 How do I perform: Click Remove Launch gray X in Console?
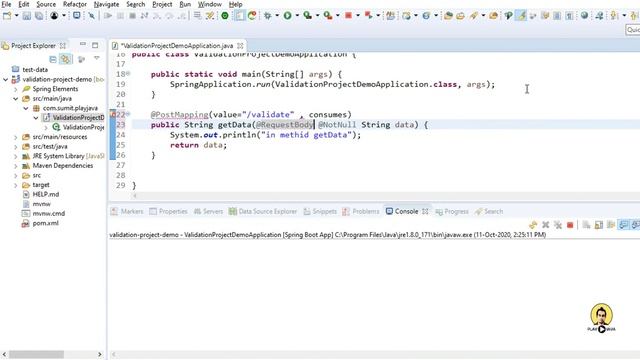(546, 225)
